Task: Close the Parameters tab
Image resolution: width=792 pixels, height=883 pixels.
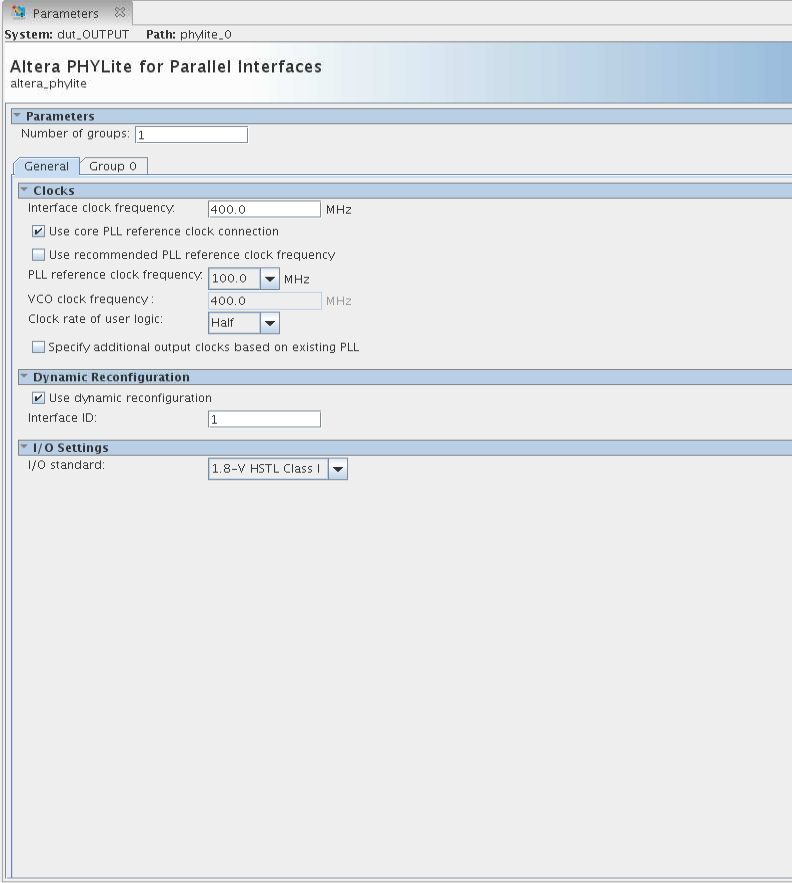Action: point(119,12)
